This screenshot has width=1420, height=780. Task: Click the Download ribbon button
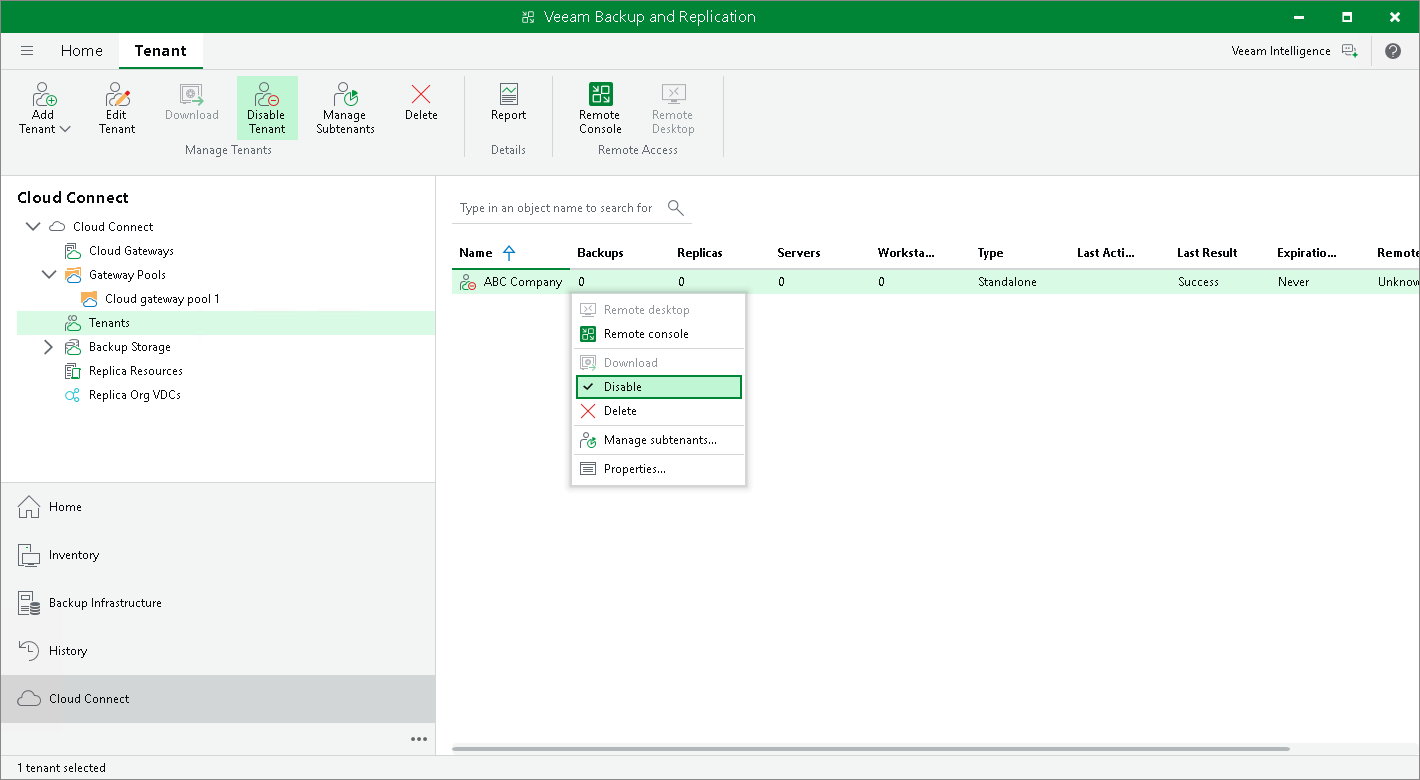192,102
